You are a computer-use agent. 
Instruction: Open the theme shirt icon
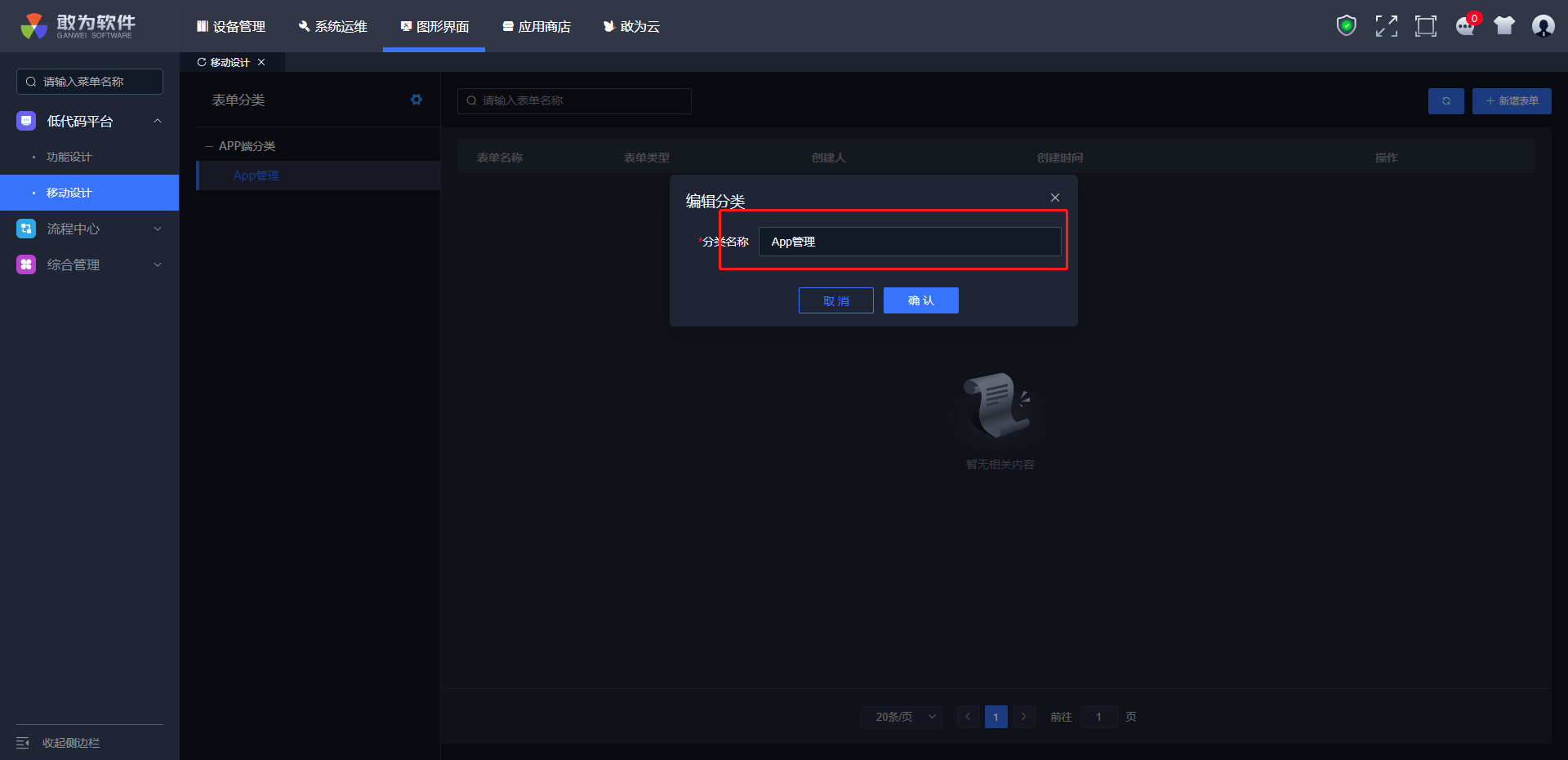coord(1504,26)
